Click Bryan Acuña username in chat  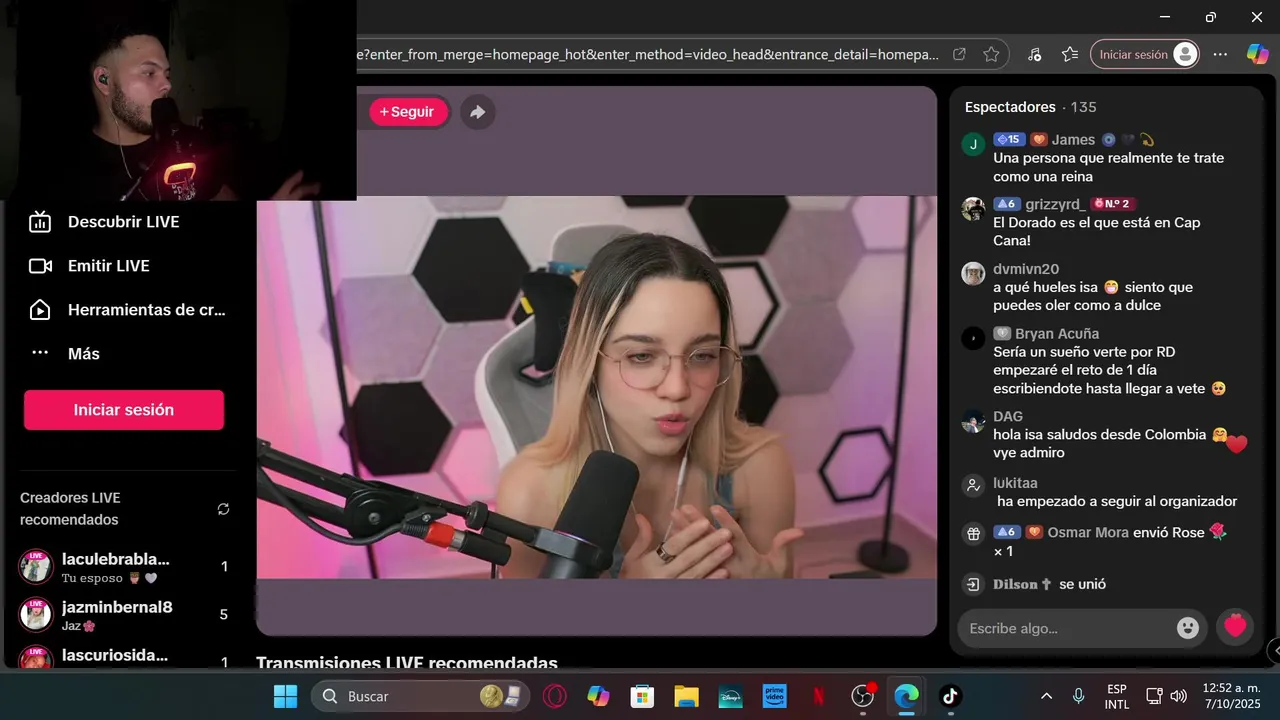click(x=1057, y=334)
